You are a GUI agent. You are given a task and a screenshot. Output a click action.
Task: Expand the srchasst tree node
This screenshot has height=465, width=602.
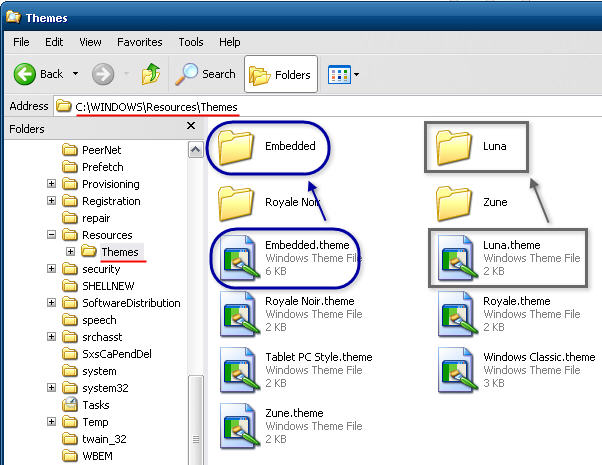click(x=51, y=336)
